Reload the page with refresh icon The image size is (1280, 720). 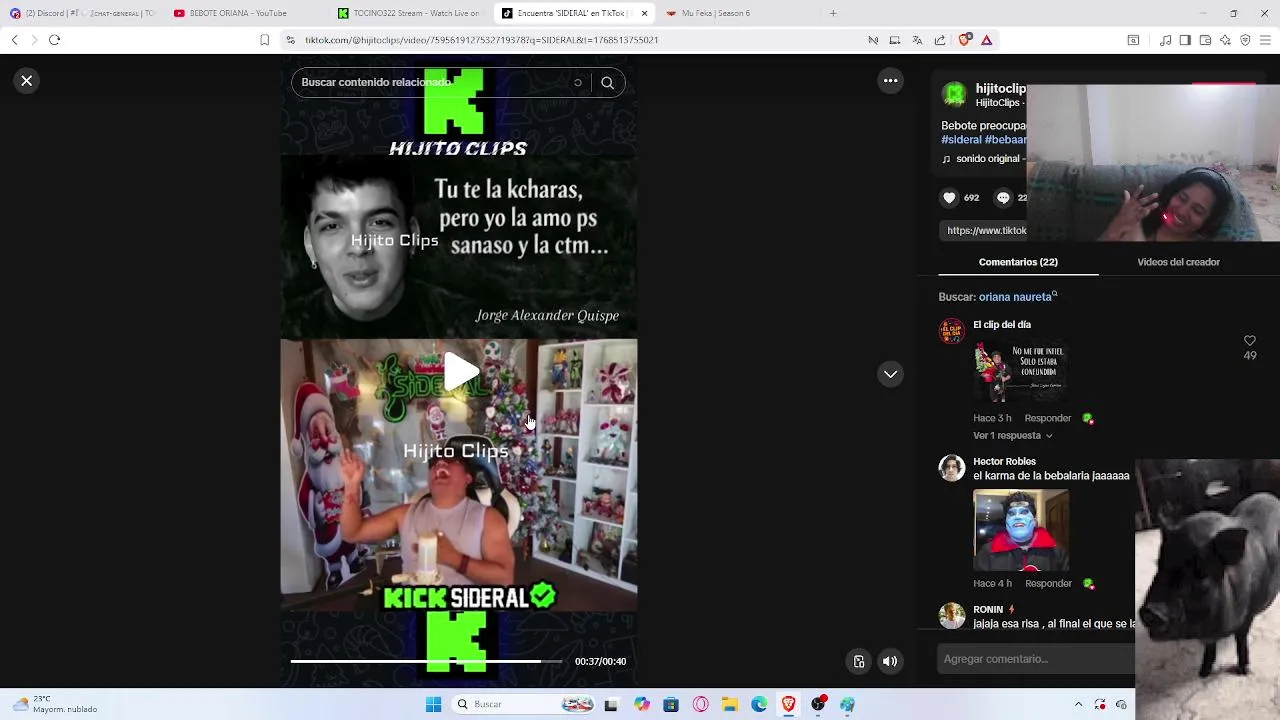[54, 40]
